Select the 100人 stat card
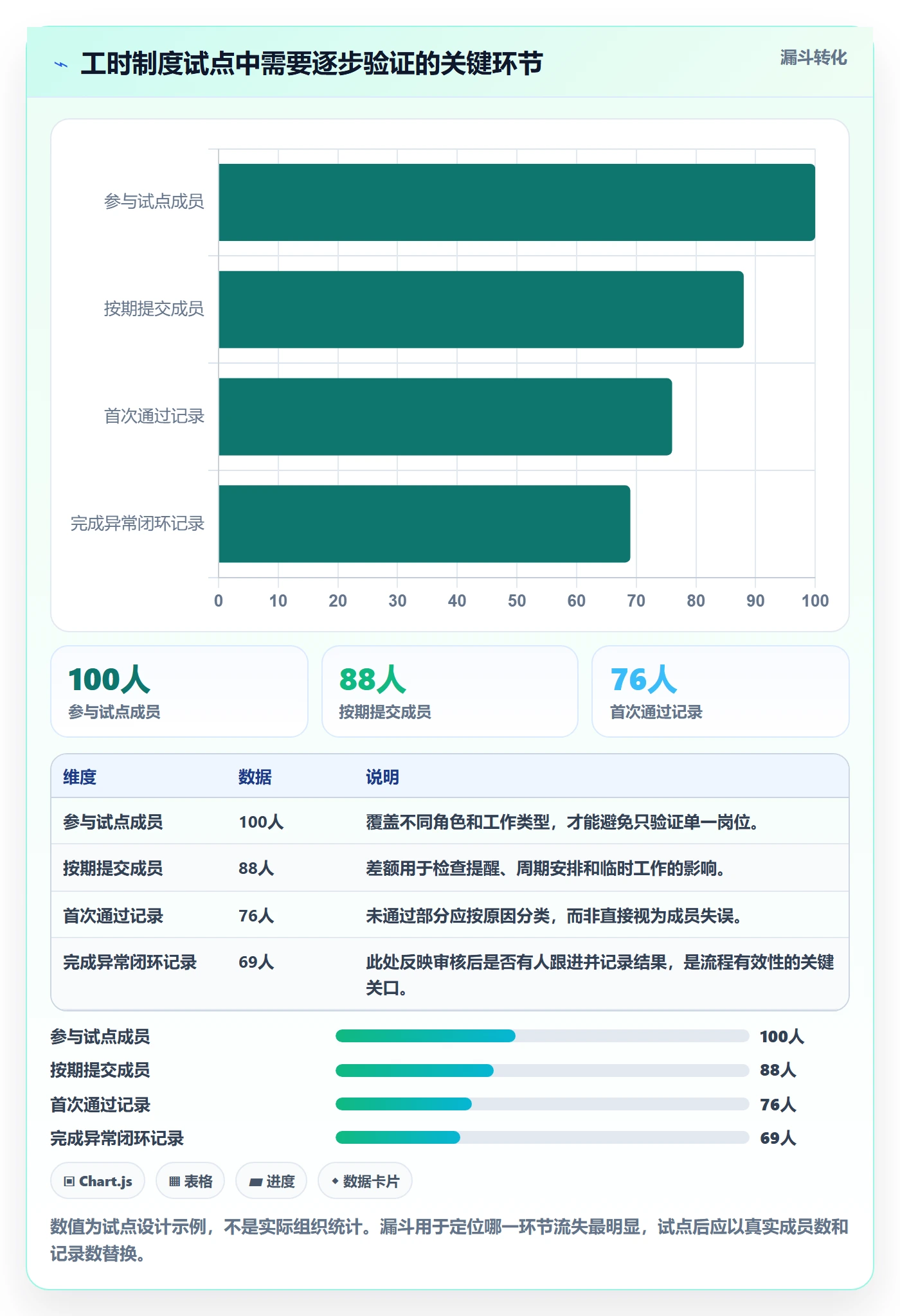The height and width of the screenshot is (1316, 900). pyautogui.click(x=179, y=691)
